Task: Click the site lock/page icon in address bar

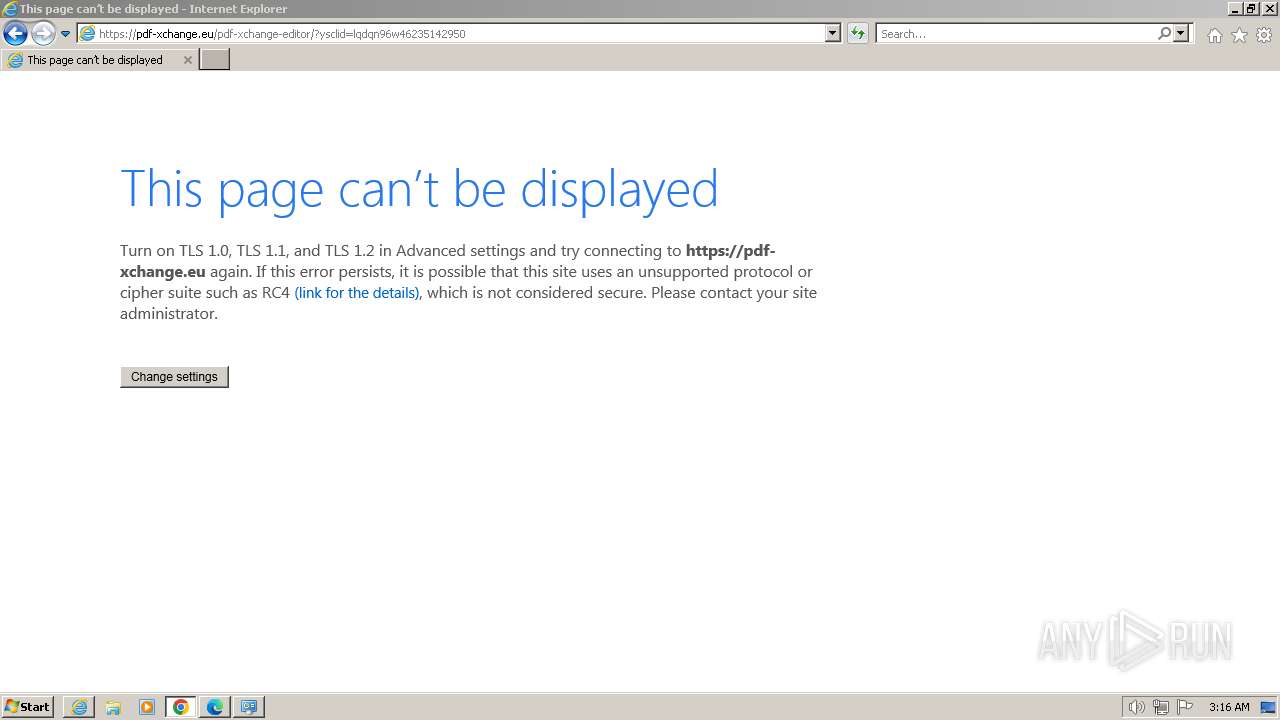Action: (88, 33)
